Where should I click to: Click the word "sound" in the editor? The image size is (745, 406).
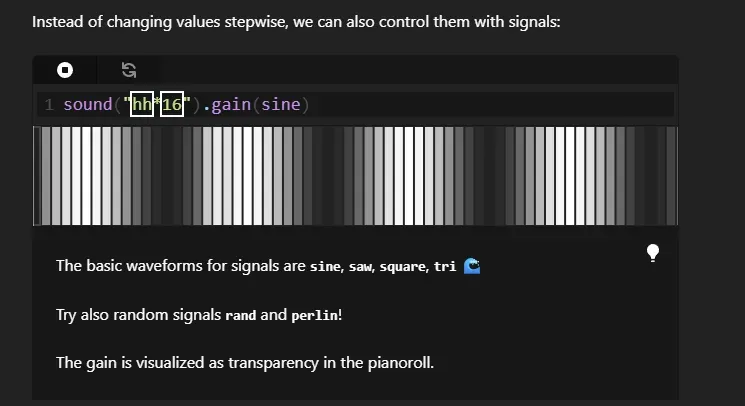click(x=88, y=104)
